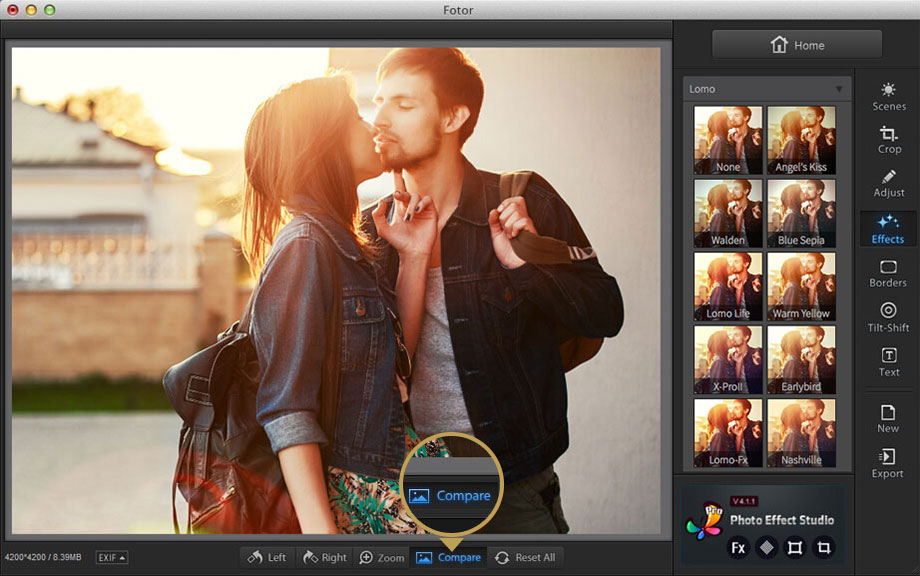
Task: Apply the Blue Sepia effect thumbnail
Action: (x=801, y=213)
